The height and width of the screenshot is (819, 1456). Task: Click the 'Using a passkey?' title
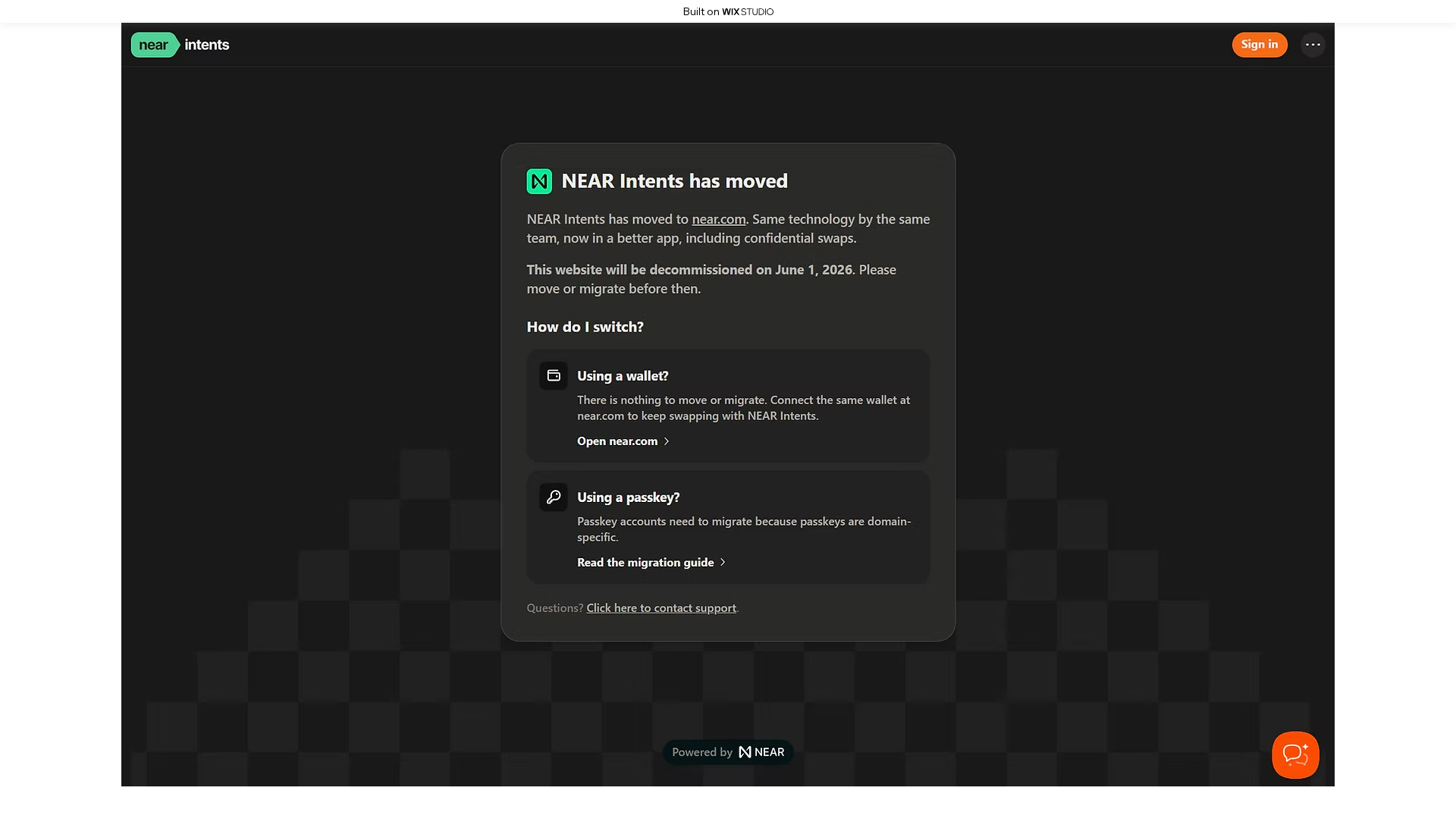pyautogui.click(x=629, y=497)
